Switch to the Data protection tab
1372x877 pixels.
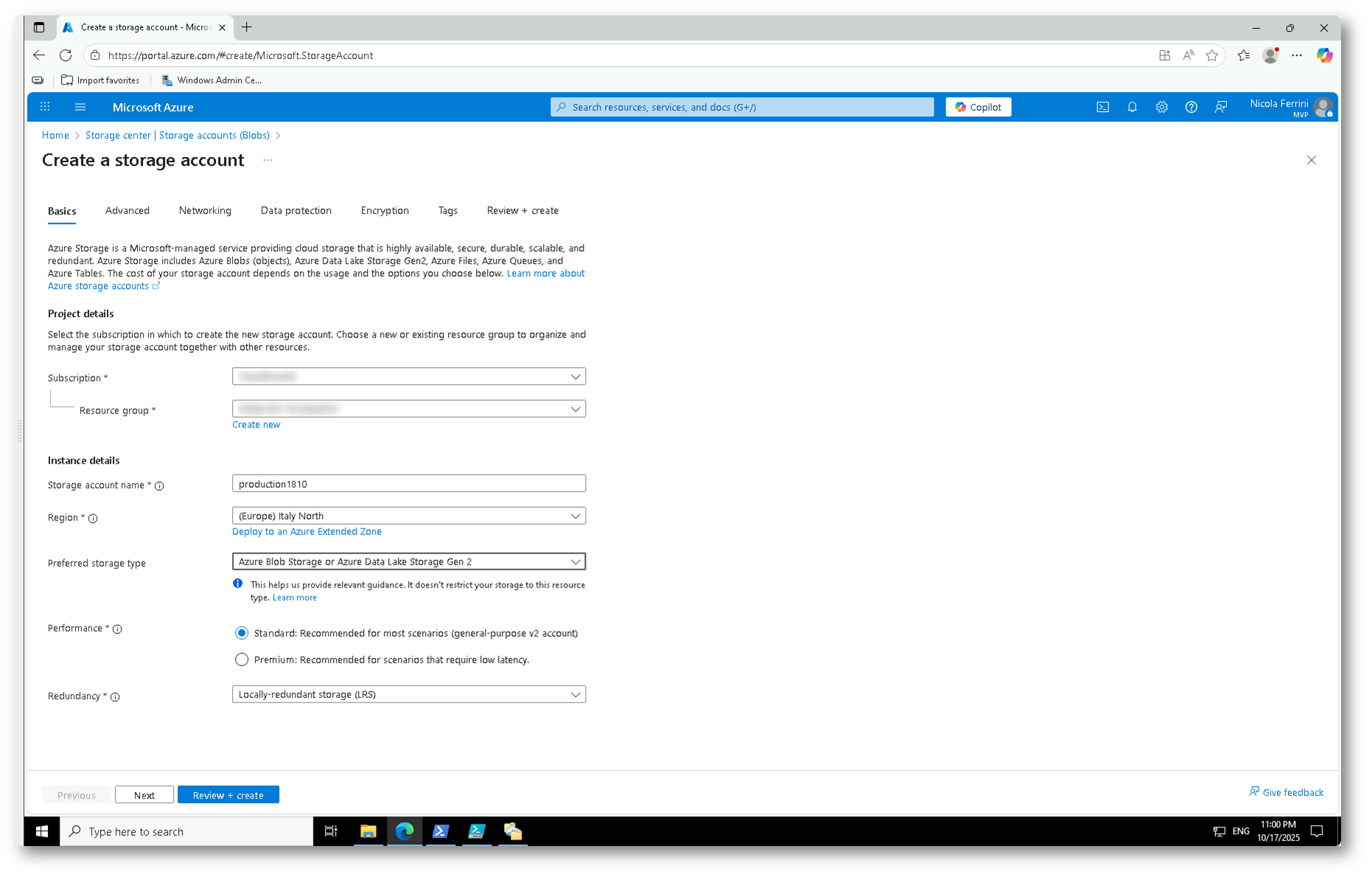click(296, 211)
